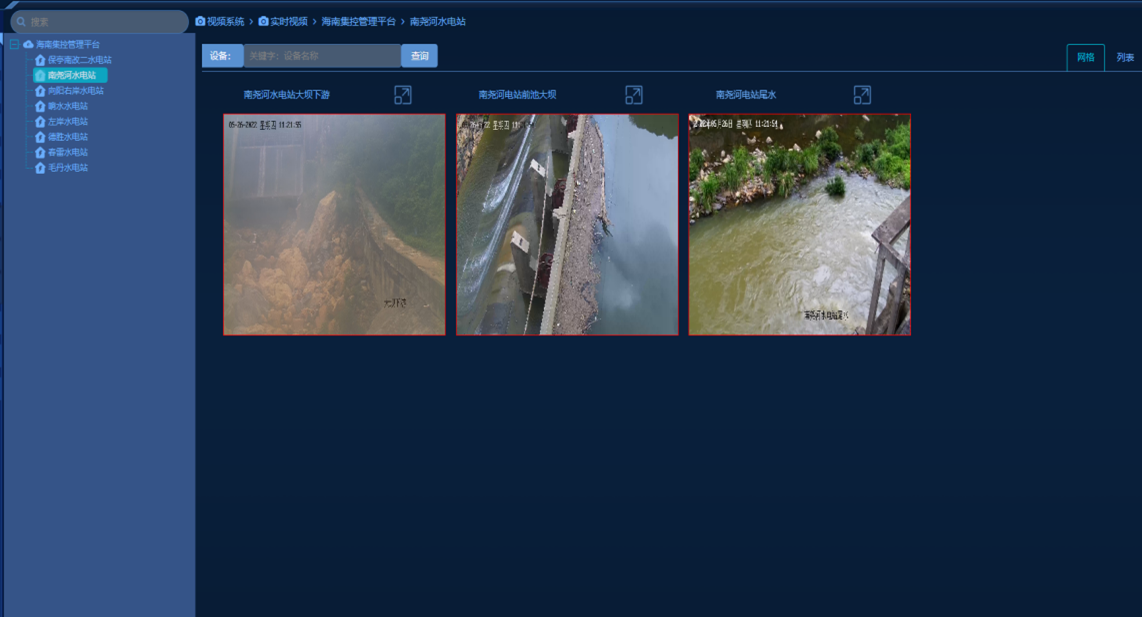Switch to the 列表 list view tab
This screenshot has height=617, width=1142.
(1125, 57)
